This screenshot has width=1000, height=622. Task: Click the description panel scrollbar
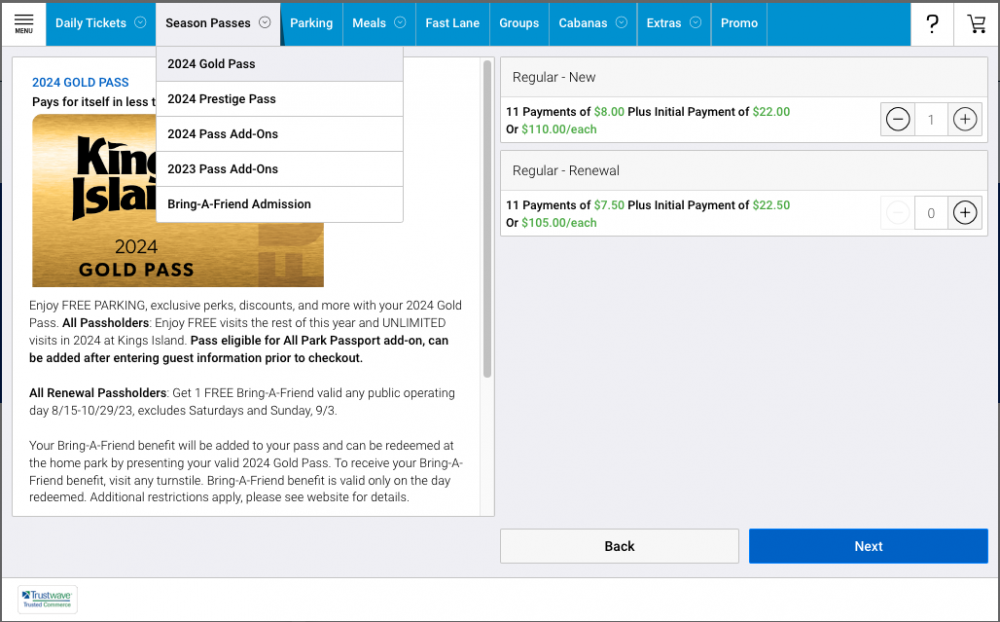487,220
